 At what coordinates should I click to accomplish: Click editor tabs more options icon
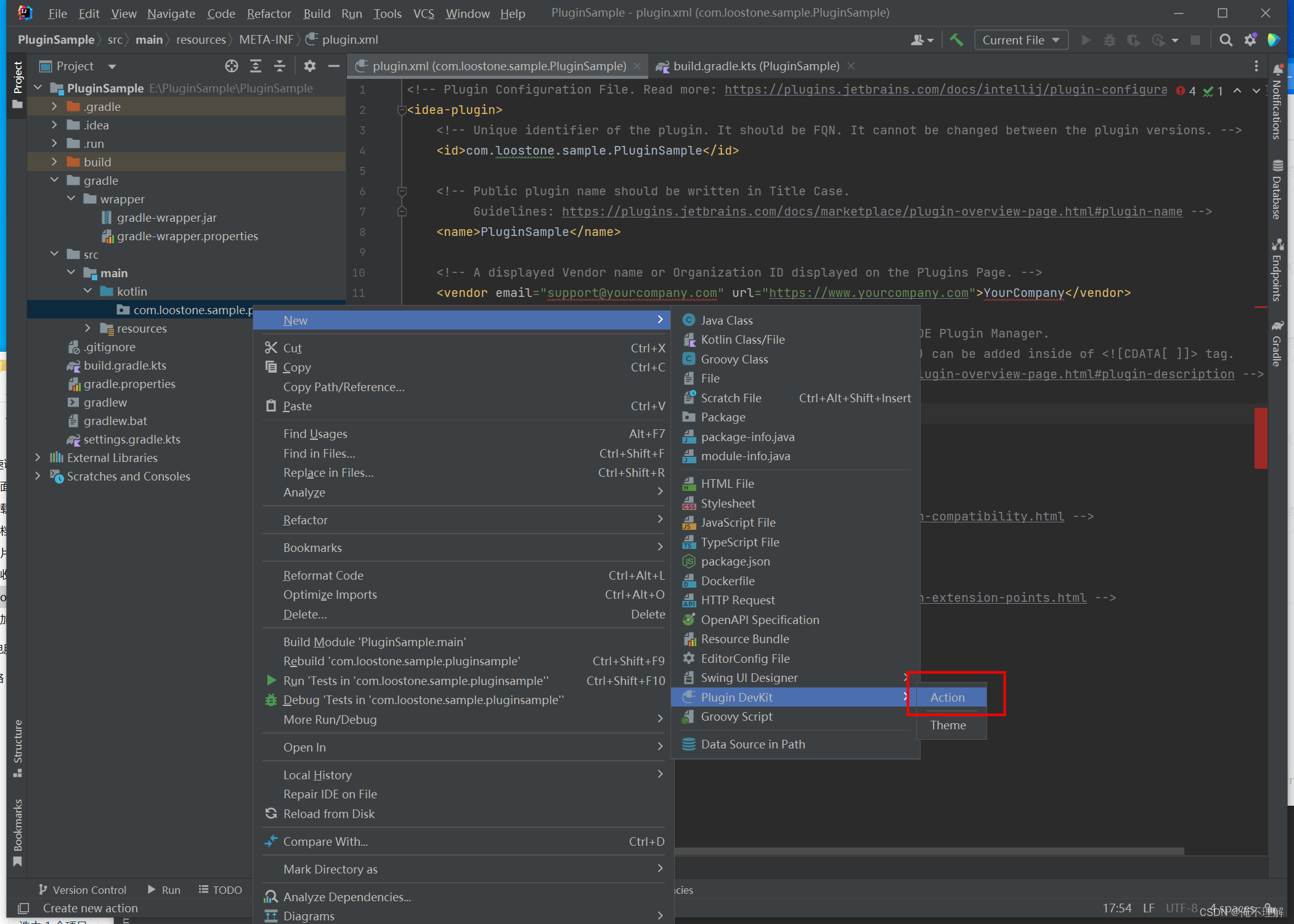tap(1256, 66)
